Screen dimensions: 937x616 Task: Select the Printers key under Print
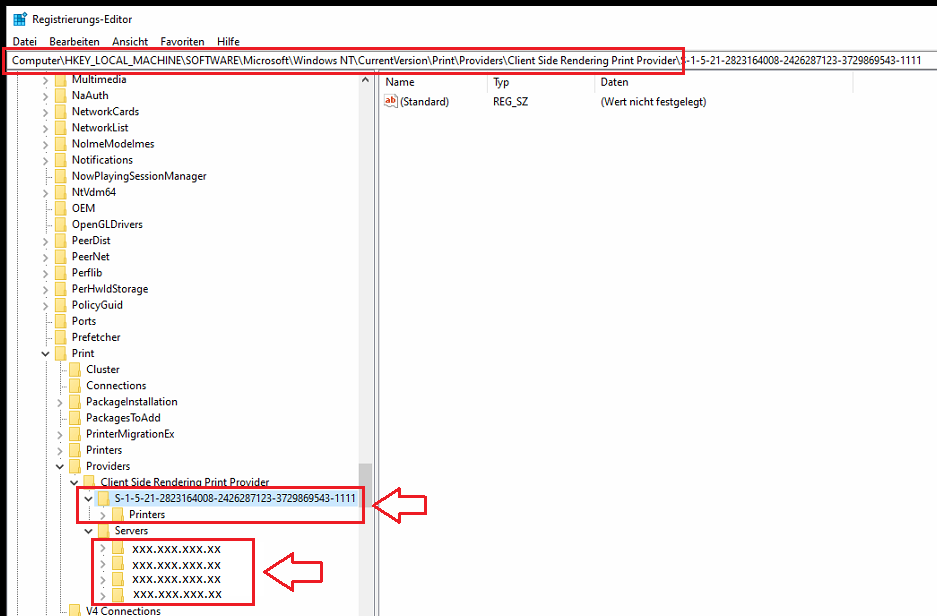pyautogui.click(x=104, y=450)
